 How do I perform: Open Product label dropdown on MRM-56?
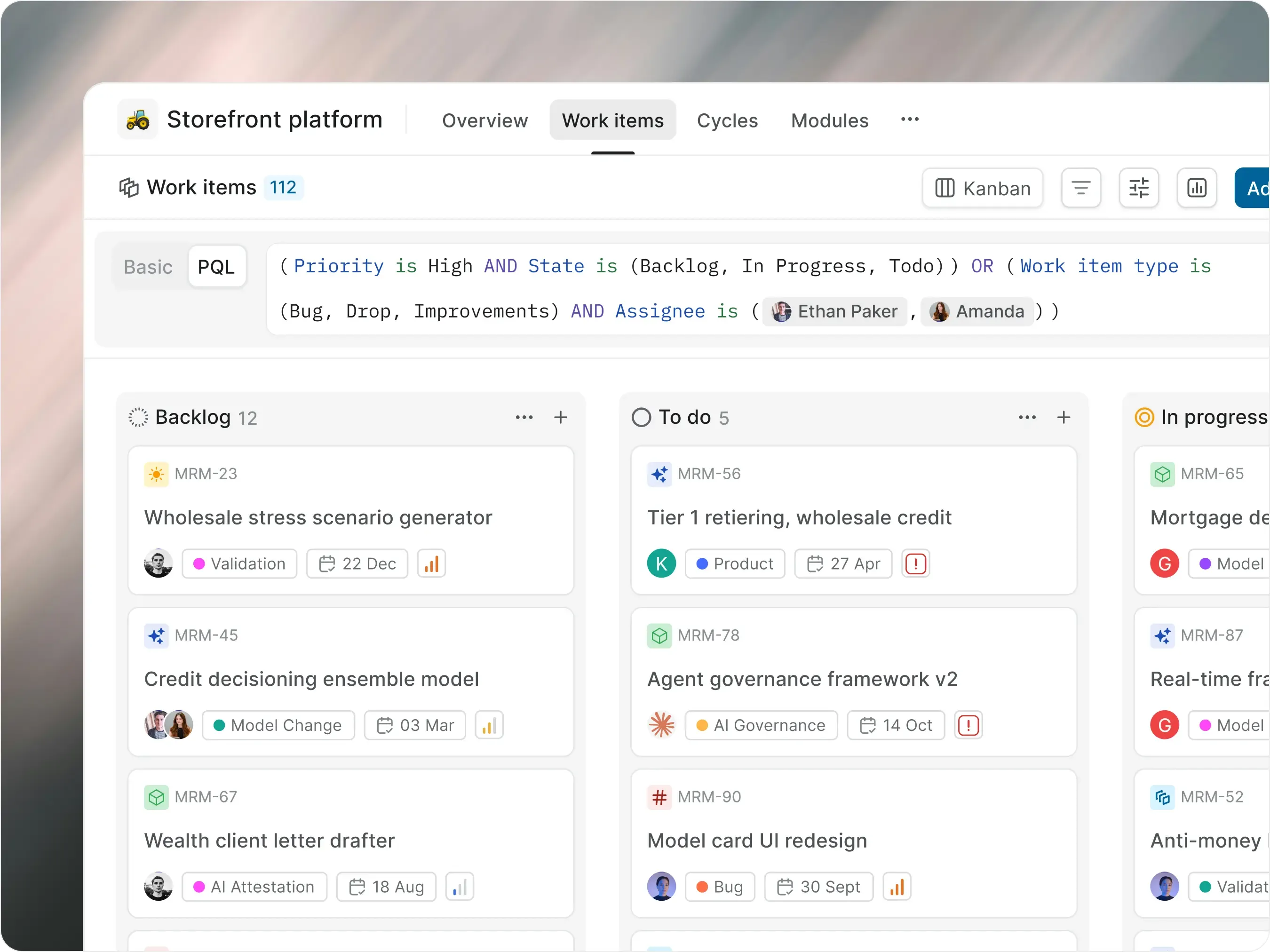735,564
